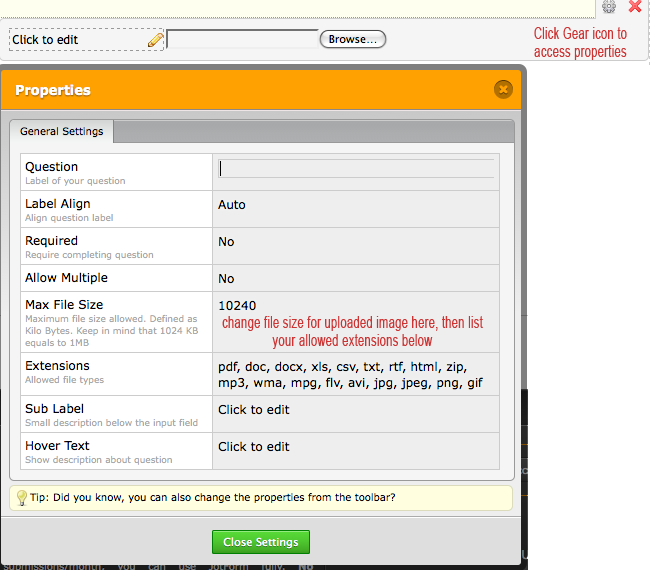Select the Extensions property row label

tap(57, 366)
